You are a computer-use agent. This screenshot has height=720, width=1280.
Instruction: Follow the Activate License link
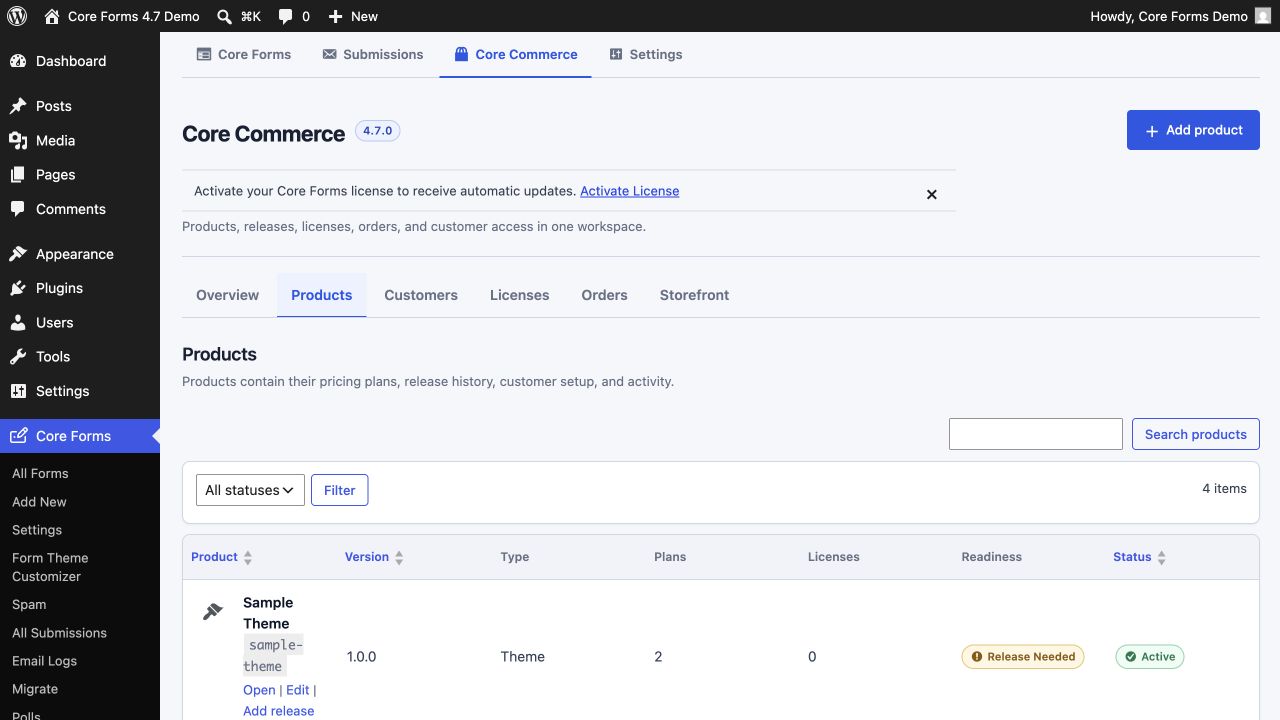pyautogui.click(x=629, y=191)
